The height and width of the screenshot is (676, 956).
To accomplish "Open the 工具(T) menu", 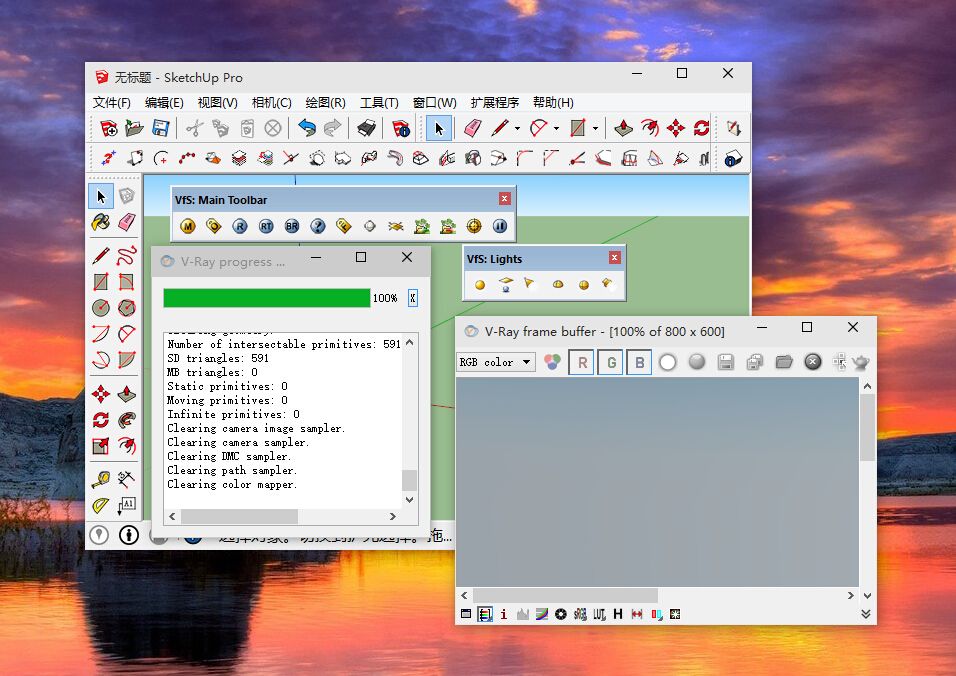I will point(379,102).
